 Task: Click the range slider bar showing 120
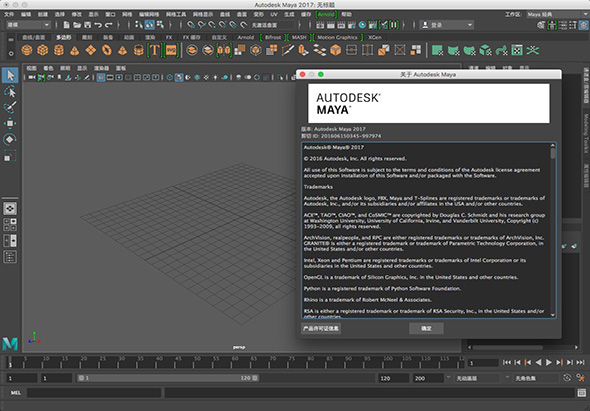[x=168, y=378]
